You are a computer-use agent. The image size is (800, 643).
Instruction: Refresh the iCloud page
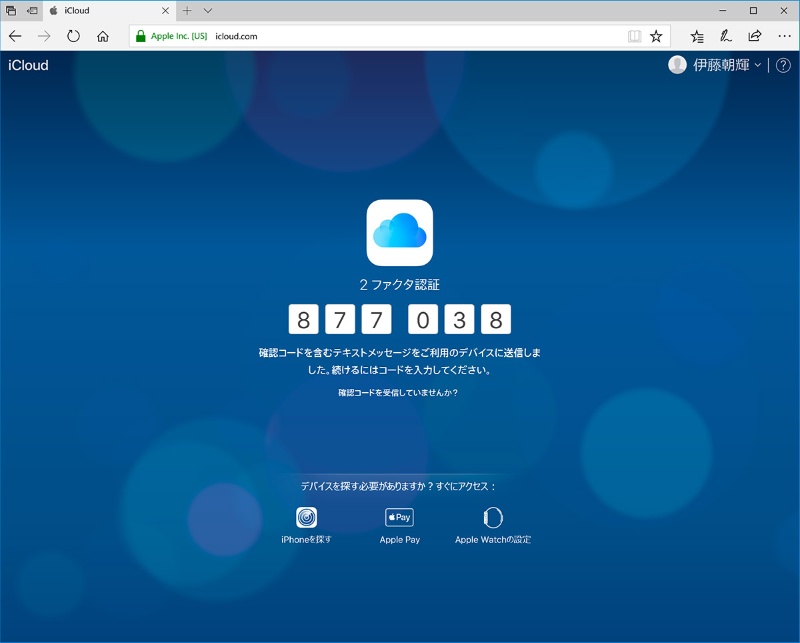(x=73, y=36)
